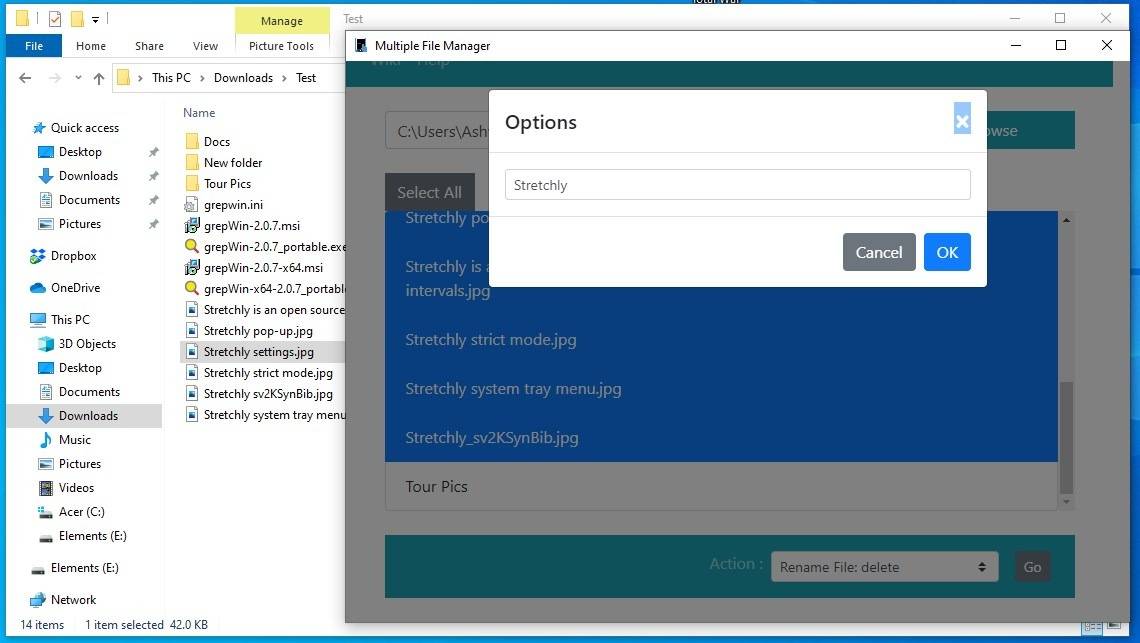Screen dimensions: 1140x643
Task: Click the Go button
Action: point(1032,567)
